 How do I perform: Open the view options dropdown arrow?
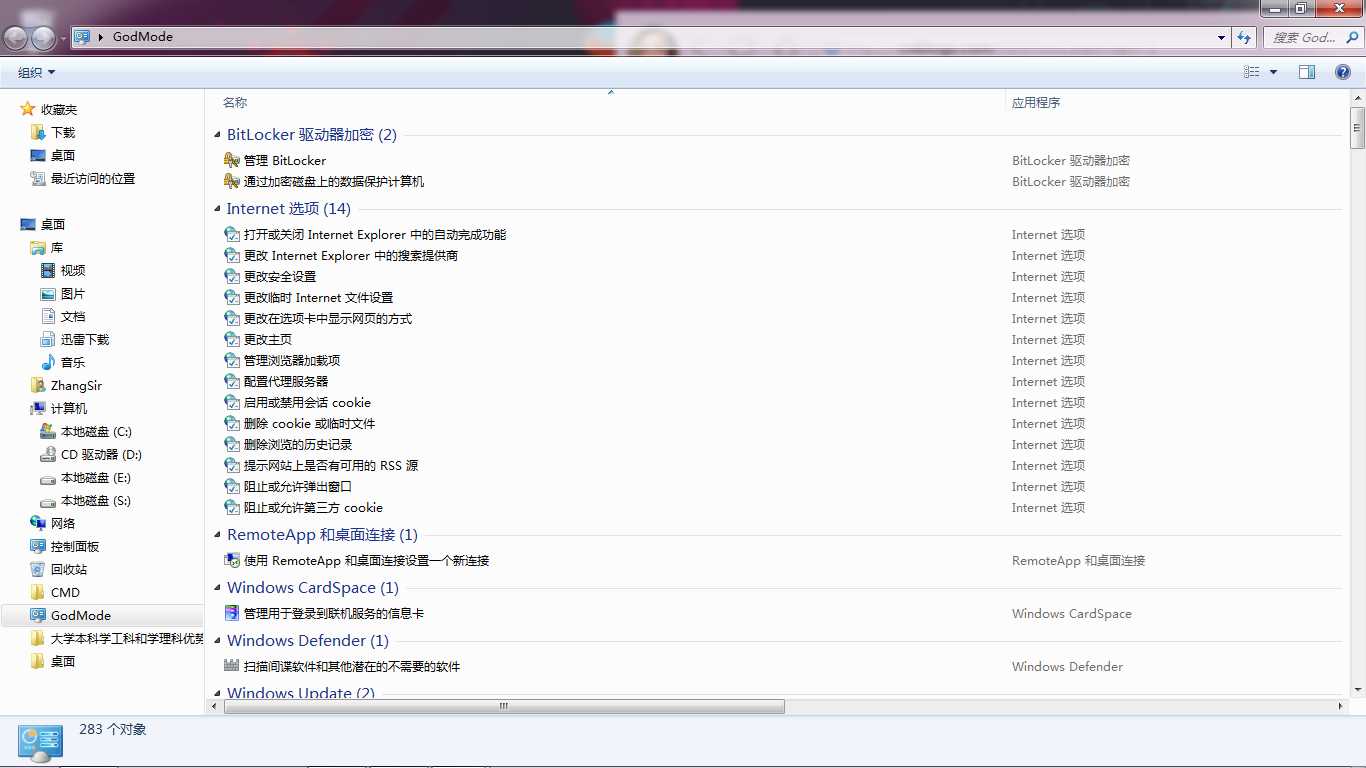tap(1273, 72)
